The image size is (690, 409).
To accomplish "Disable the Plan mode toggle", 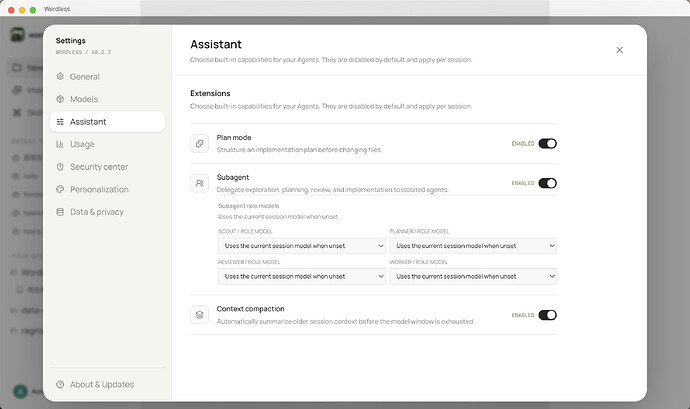I will point(547,144).
